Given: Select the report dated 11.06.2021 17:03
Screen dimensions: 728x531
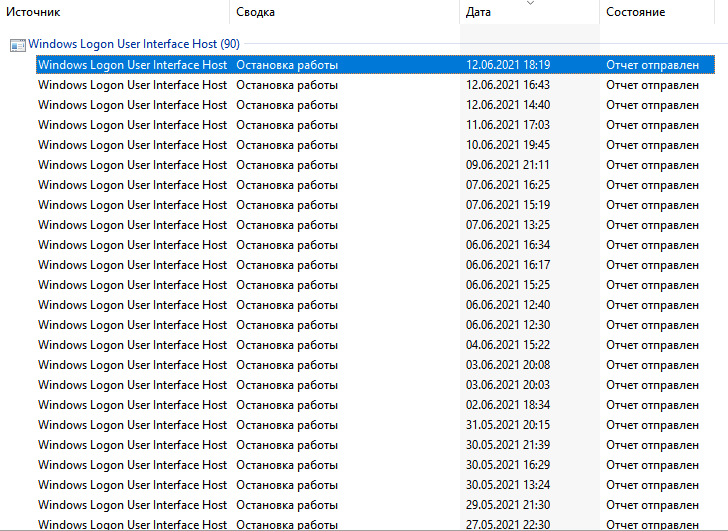Looking at the screenshot, I should 375,125.
